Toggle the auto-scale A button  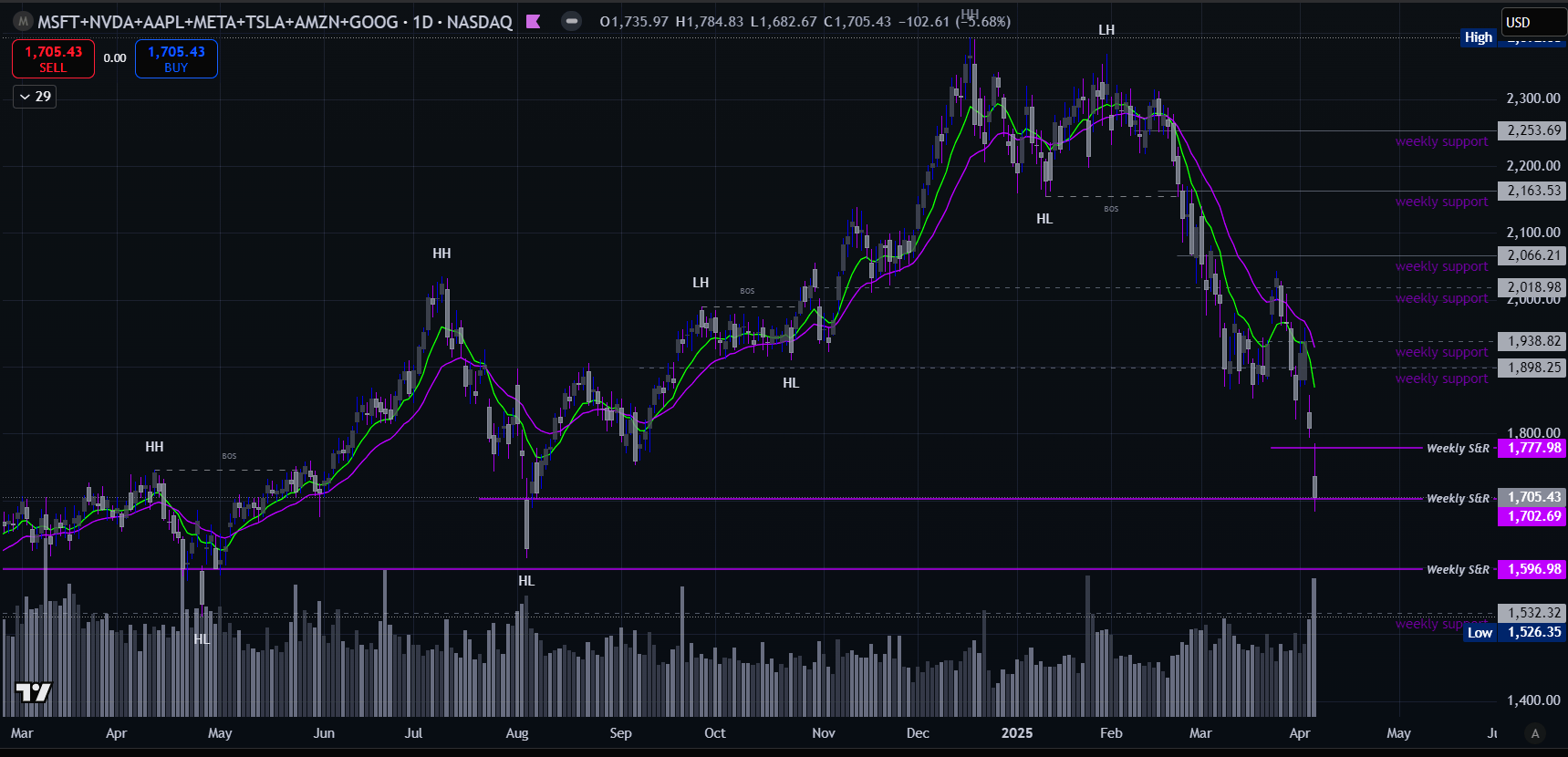(1535, 733)
